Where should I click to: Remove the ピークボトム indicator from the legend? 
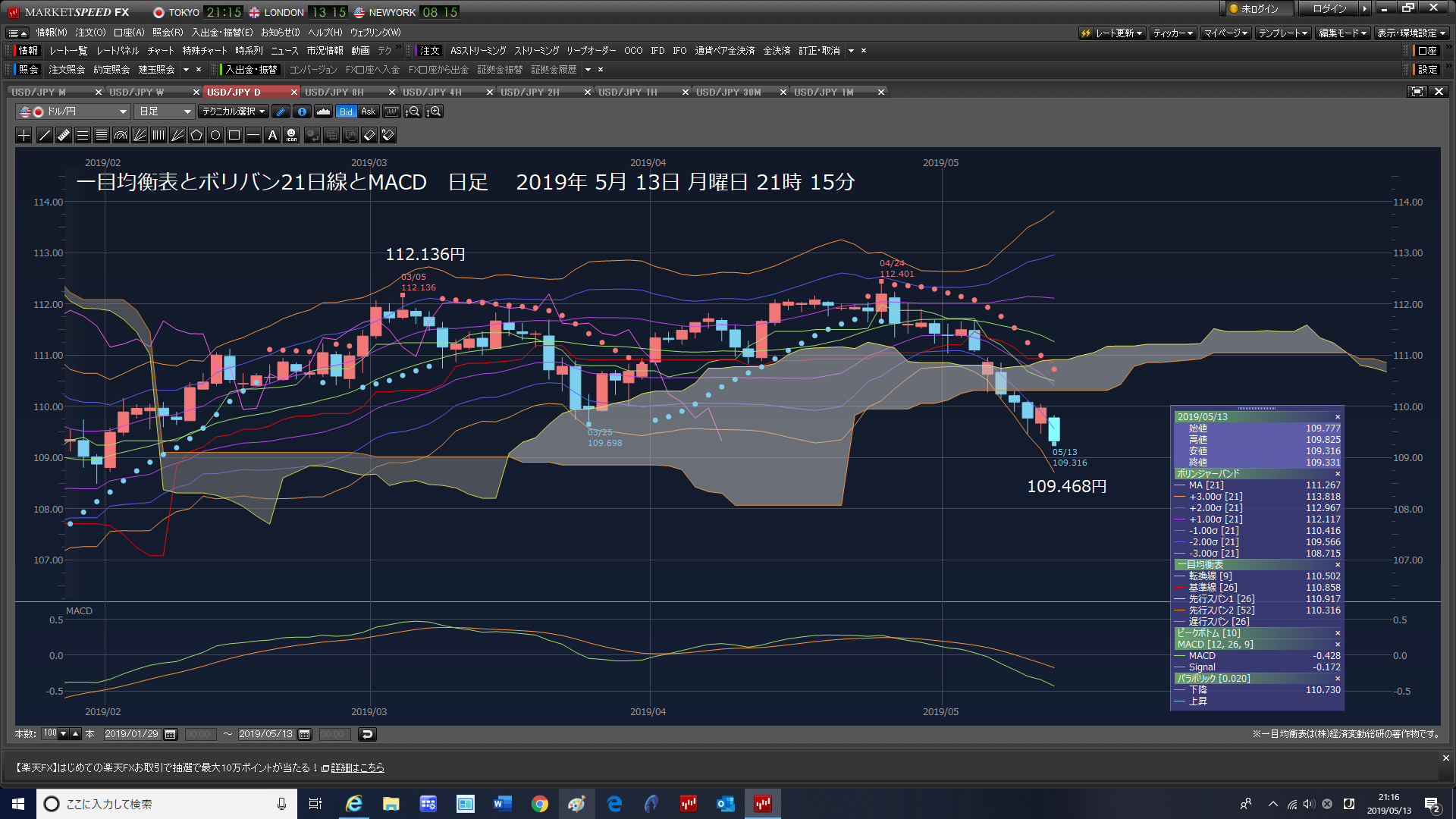click(x=1338, y=633)
